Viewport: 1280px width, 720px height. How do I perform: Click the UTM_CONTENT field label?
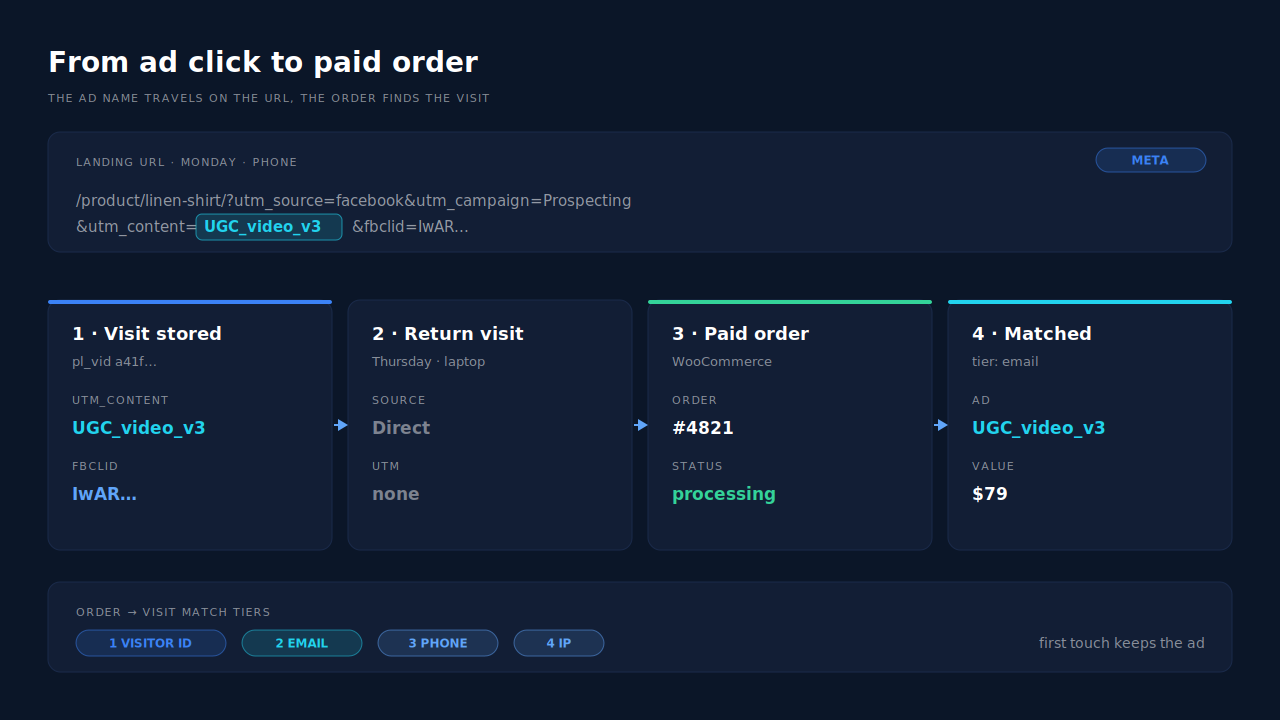tap(120, 400)
